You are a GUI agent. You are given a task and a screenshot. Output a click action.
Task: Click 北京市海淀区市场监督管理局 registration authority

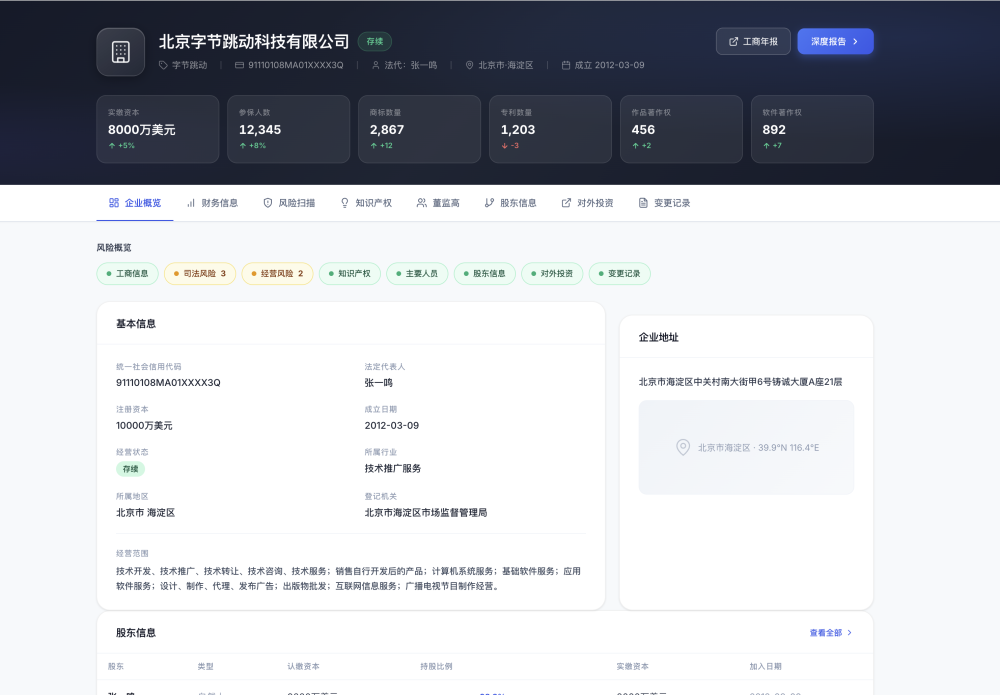426,512
